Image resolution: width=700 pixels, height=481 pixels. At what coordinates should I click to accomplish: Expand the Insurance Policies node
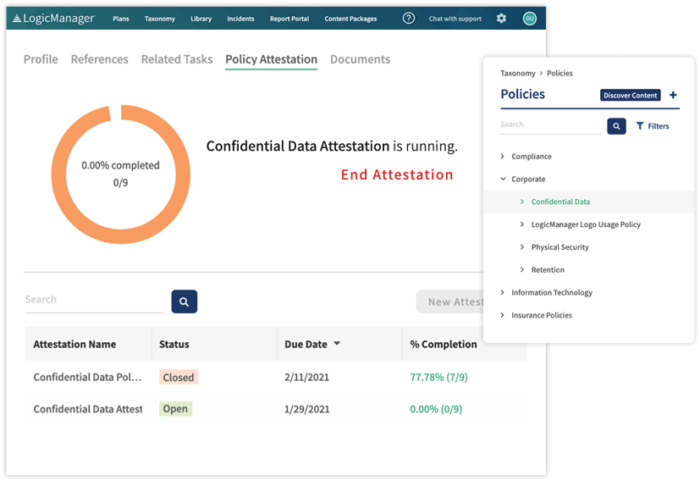point(503,315)
